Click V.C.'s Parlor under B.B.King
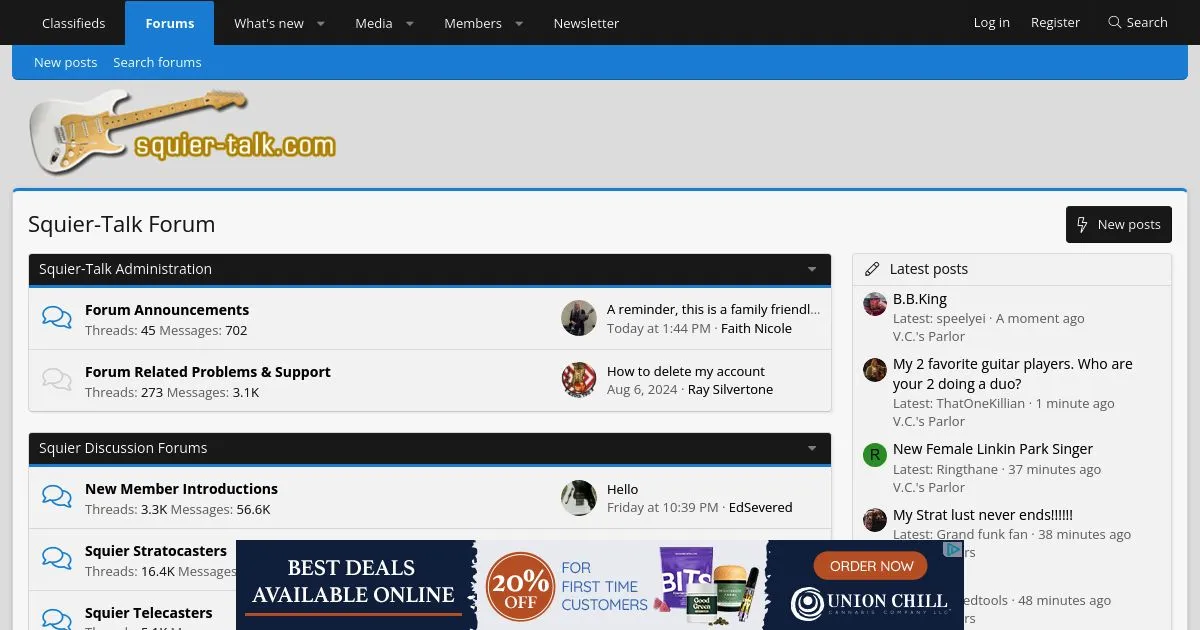The width and height of the screenshot is (1200, 630). pyautogui.click(x=929, y=336)
